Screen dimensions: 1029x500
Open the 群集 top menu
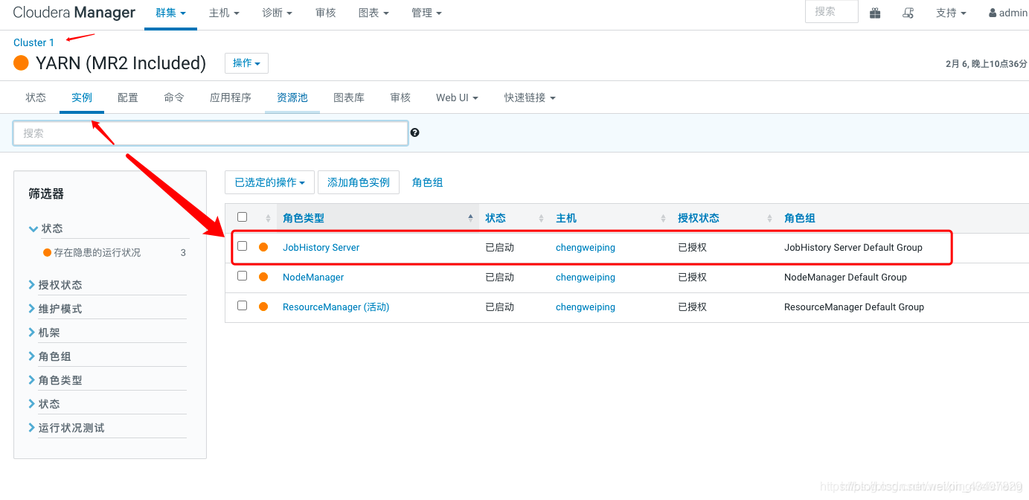[x=170, y=13]
